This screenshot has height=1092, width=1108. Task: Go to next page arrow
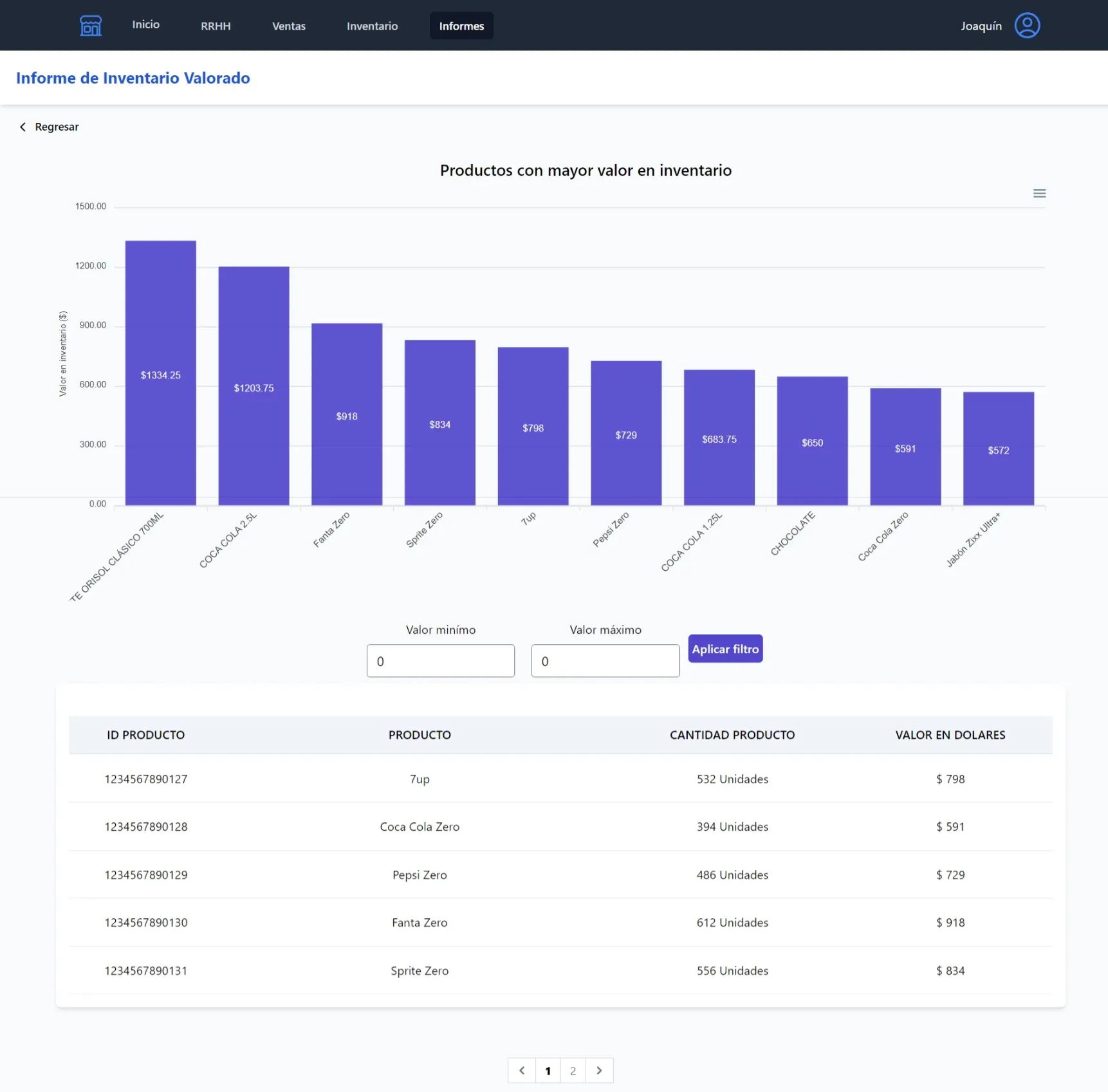coord(599,1070)
